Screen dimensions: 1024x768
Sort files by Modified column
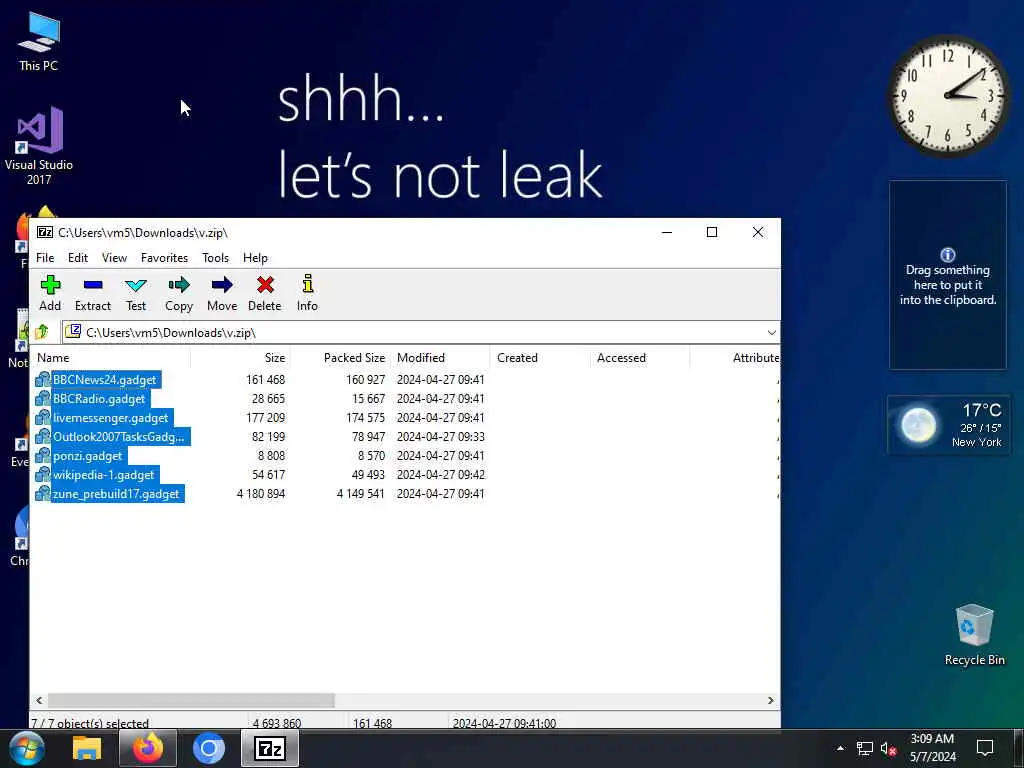click(440, 358)
